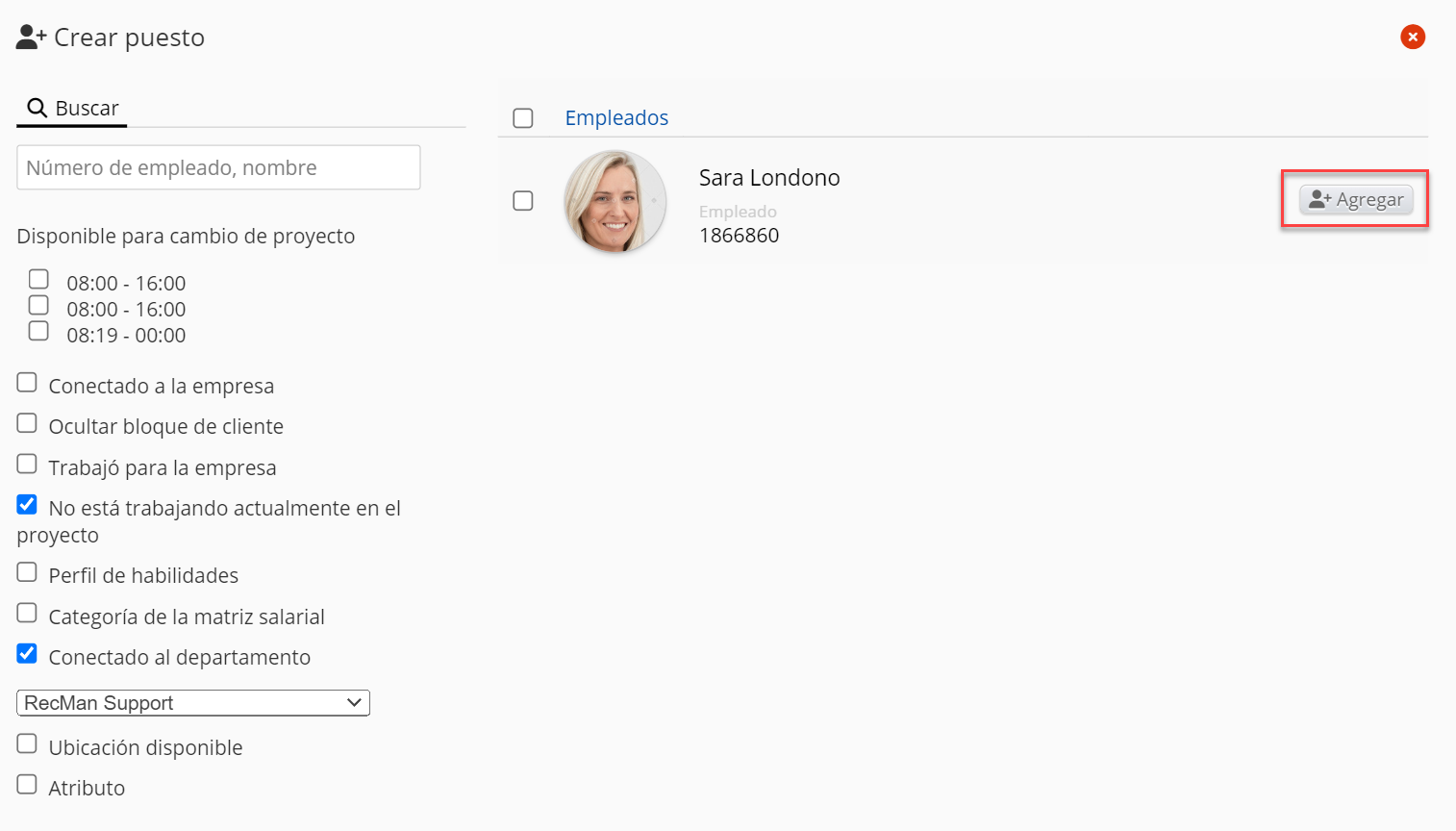1456x831 pixels.
Task: Enable Ocultar bloque de cliente option
Action: pyautogui.click(x=27, y=423)
